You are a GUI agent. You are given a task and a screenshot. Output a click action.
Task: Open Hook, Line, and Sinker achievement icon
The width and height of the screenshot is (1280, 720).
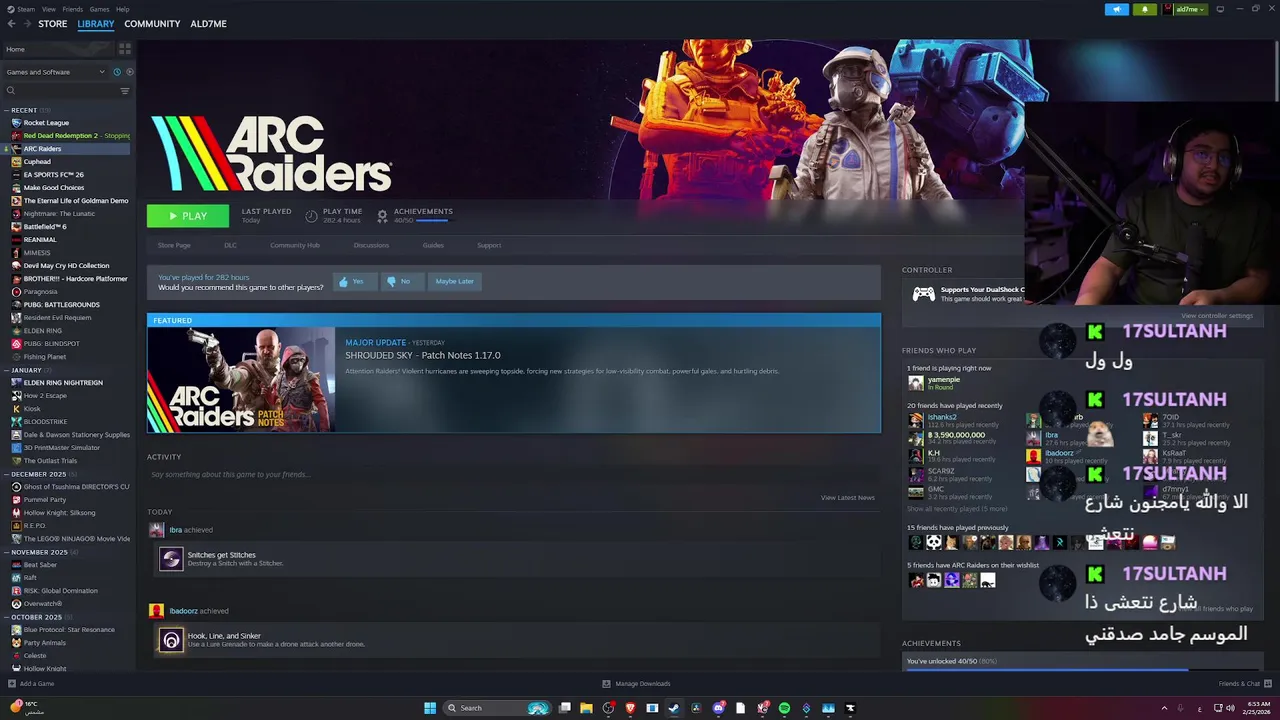click(x=171, y=640)
